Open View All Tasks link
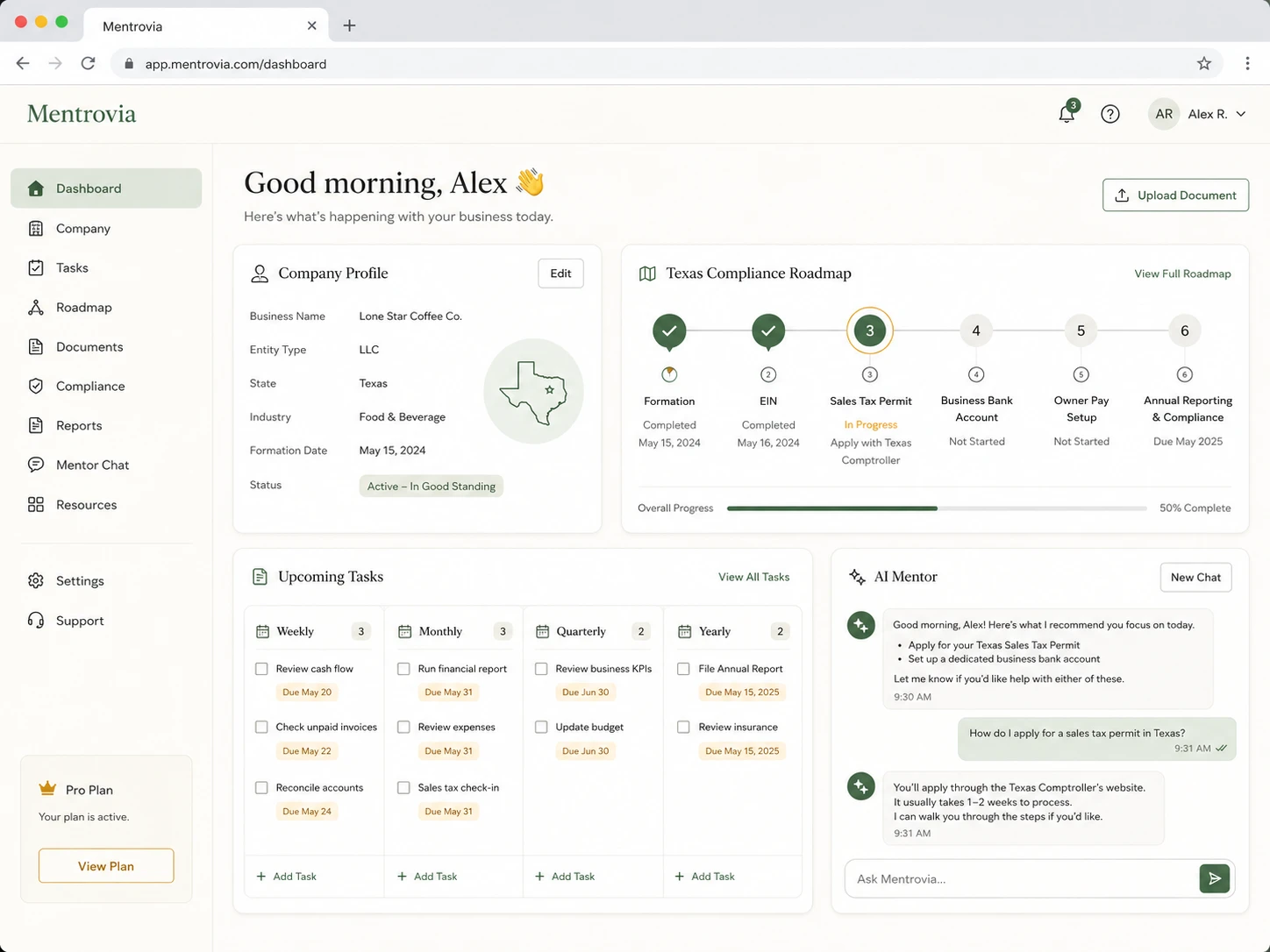 (x=753, y=577)
